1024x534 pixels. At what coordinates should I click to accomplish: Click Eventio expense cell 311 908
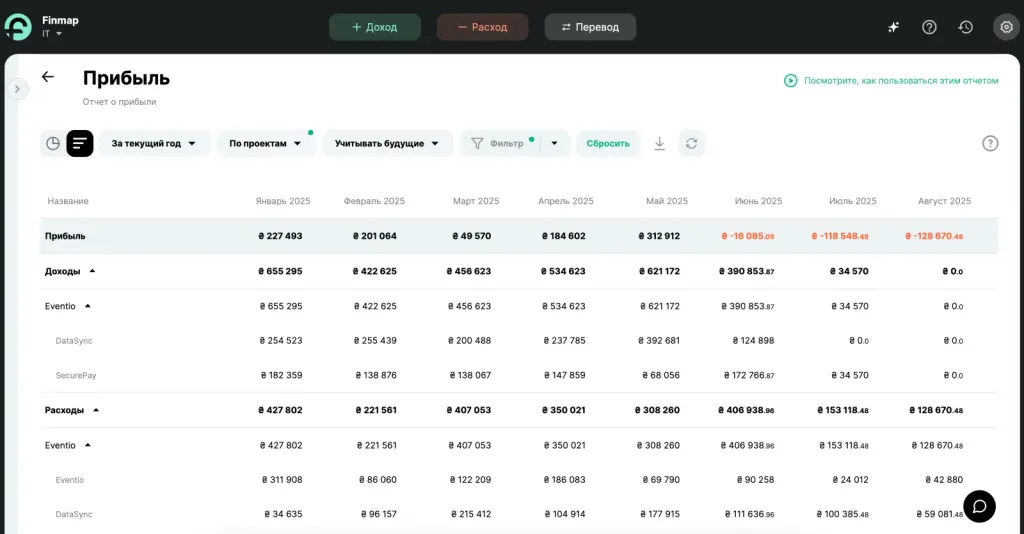tap(282, 480)
